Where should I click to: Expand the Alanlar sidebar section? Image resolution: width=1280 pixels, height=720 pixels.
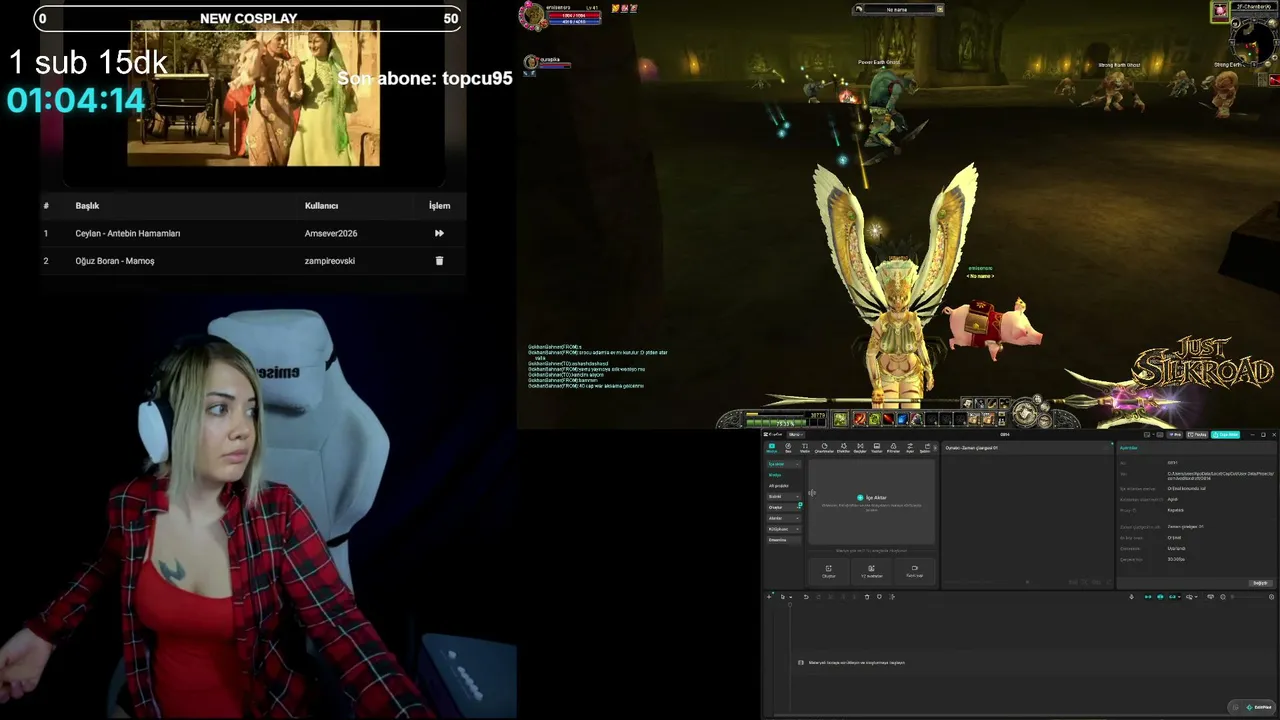[x=784, y=518]
